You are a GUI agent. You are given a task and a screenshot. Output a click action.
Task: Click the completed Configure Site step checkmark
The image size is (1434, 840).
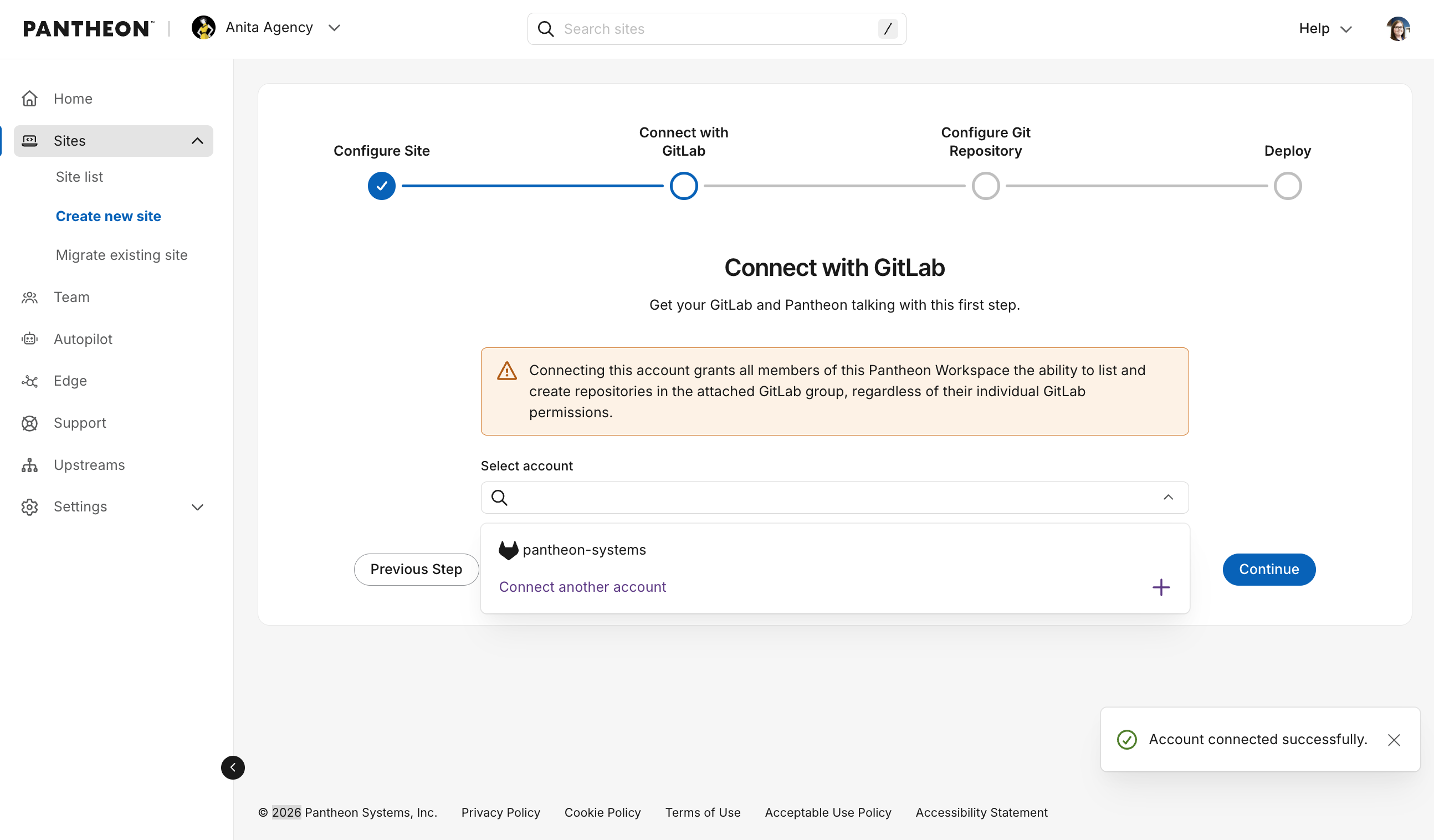tap(381, 186)
